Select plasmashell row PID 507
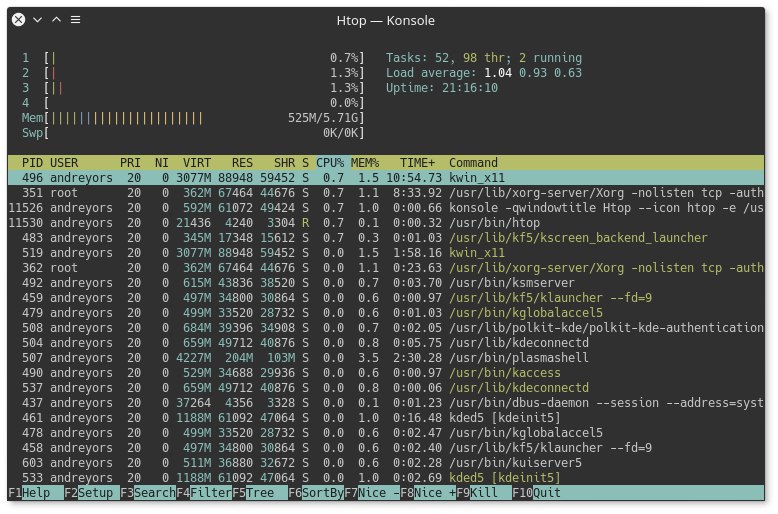The width and height of the screenshot is (778, 514). coord(386,358)
